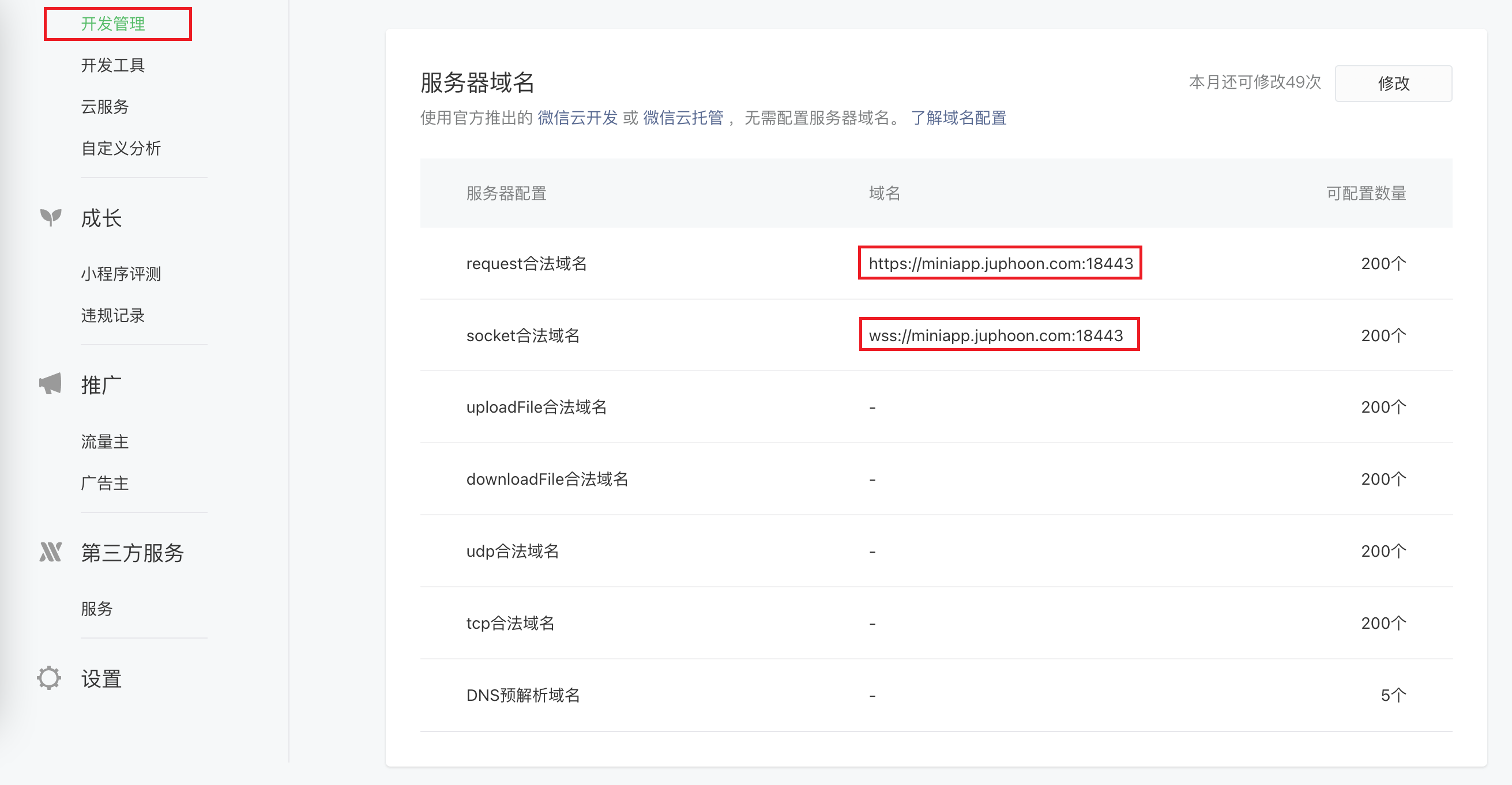Click the wss://miniapp.juphoon.com:18443 domain
1512x785 pixels.
pos(995,335)
